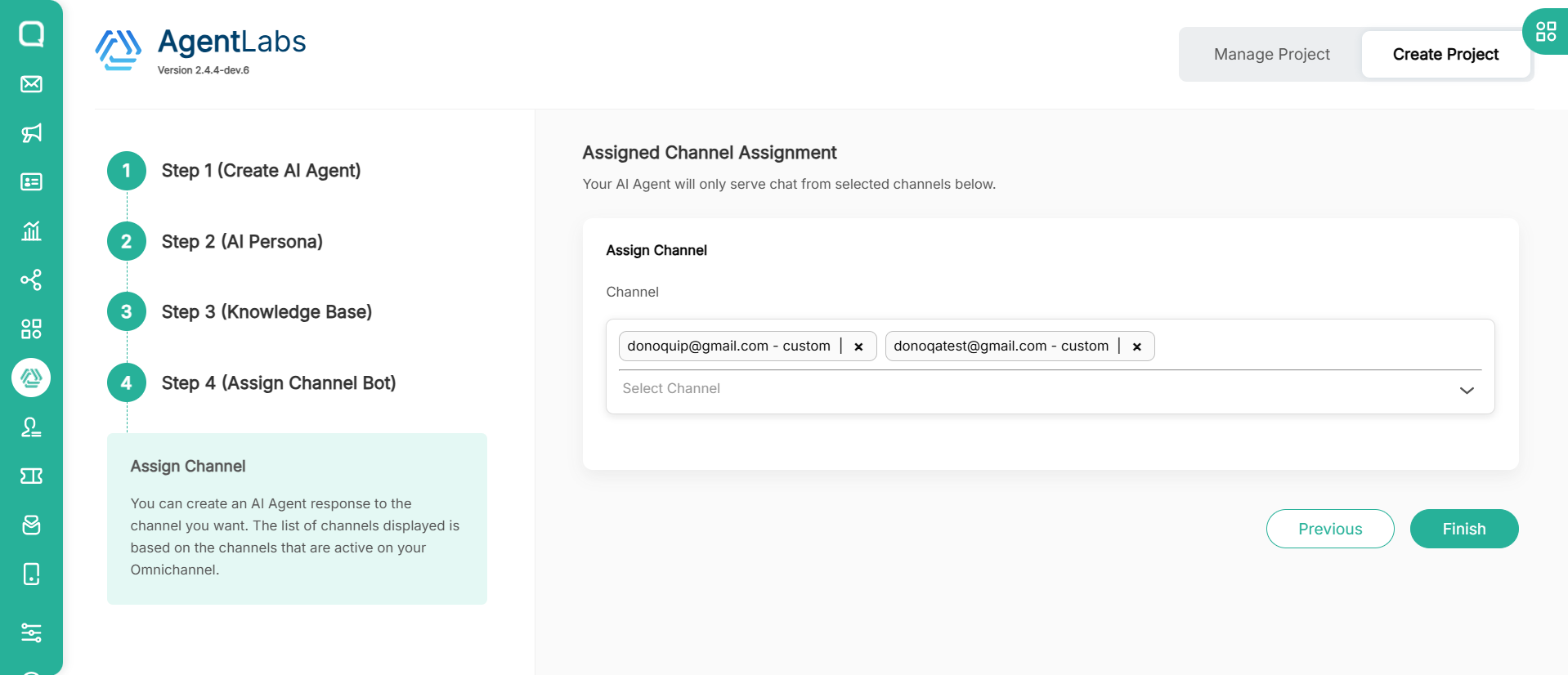Remove donoqatest@gmail.com channel tag
This screenshot has width=1568, height=675.
(x=1136, y=346)
